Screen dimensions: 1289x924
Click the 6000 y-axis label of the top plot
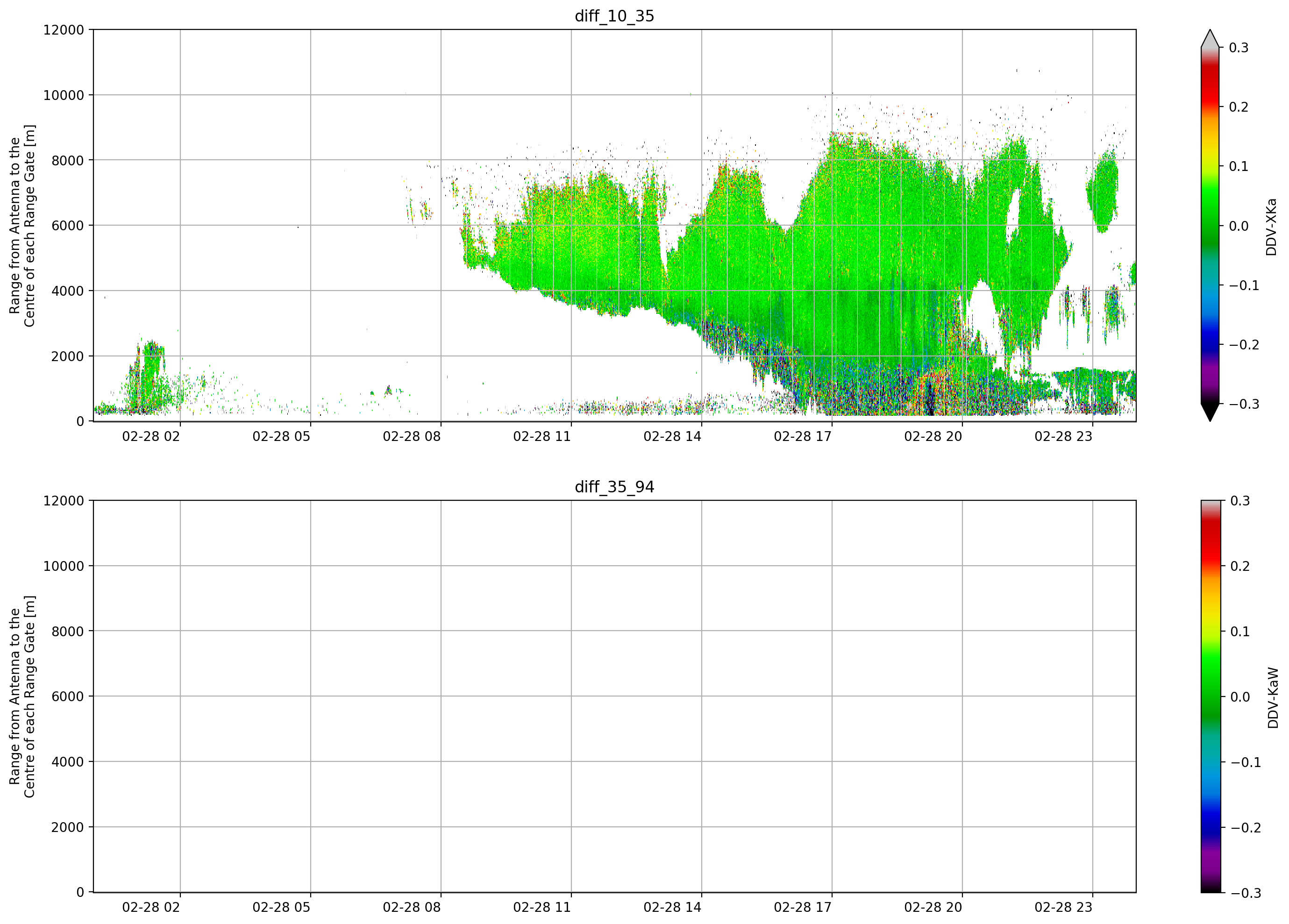pyautogui.click(x=68, y=226)
